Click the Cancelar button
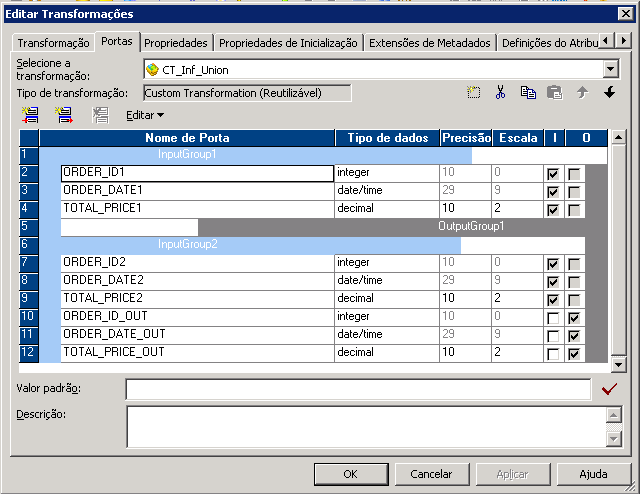640x494 pixels. pyautogui.click(x=431, y=474)
